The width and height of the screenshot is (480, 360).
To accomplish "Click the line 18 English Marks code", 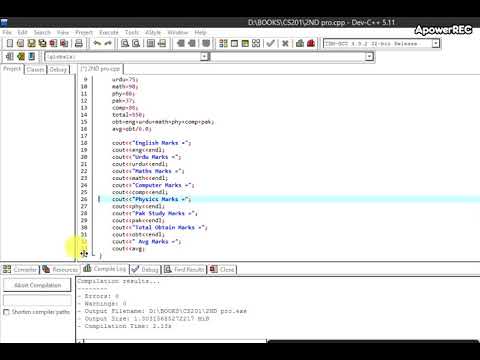I will click(151, 143).
